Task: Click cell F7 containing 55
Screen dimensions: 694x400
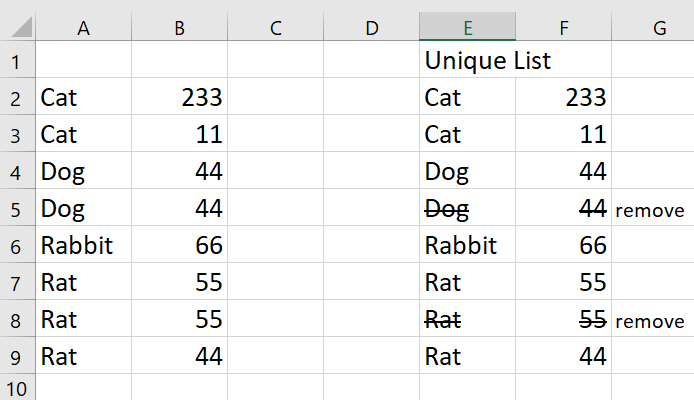Action: click(x=564, y=281)
